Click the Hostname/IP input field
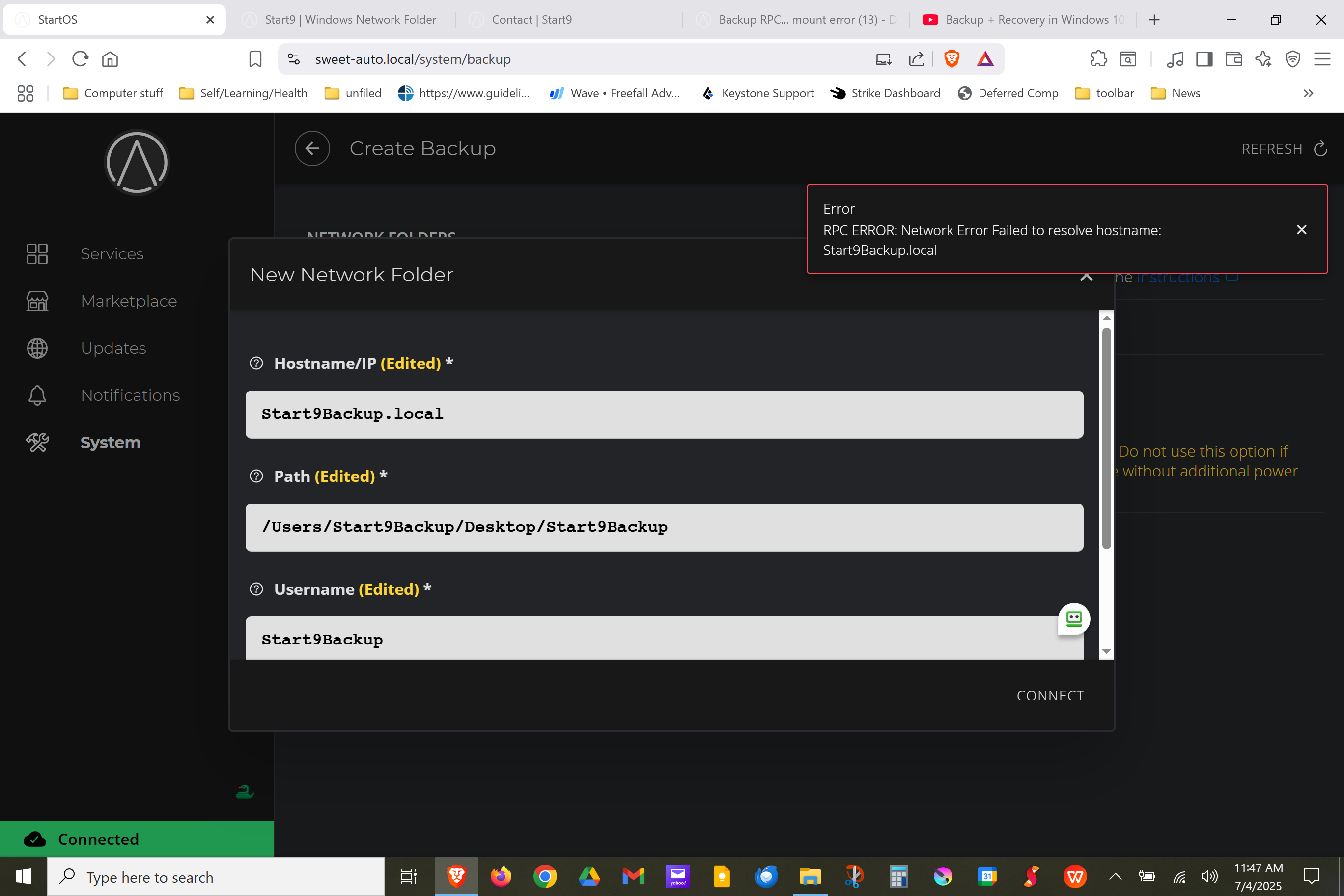This screenshot has height=896, width=1344. coord(664,414)
